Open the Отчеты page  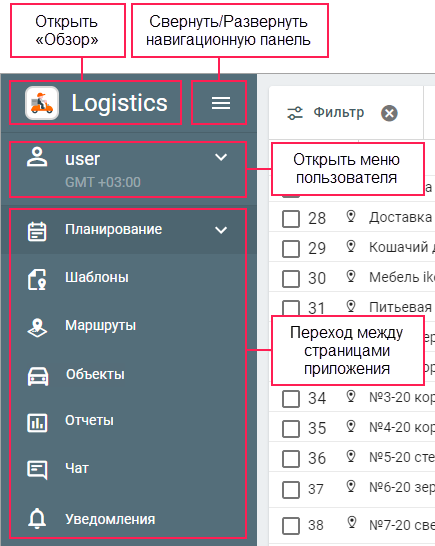pos(89,420)
